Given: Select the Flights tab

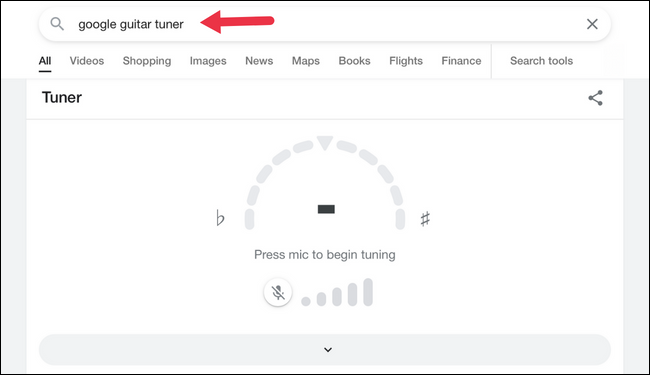Looking at the screenshot, I should pyautogui.click(x=406, y=61).
